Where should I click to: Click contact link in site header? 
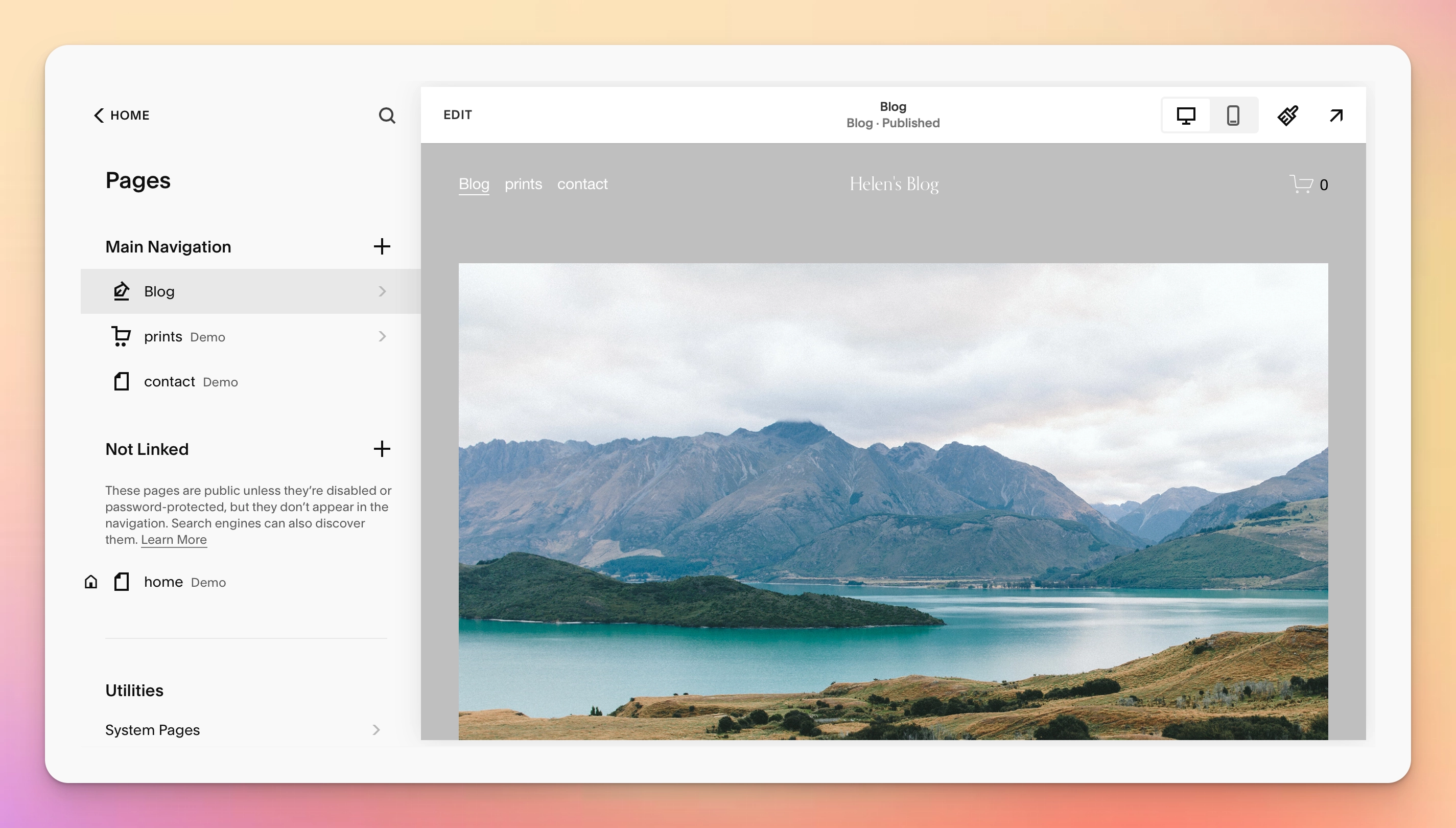(x=582, y=183)
